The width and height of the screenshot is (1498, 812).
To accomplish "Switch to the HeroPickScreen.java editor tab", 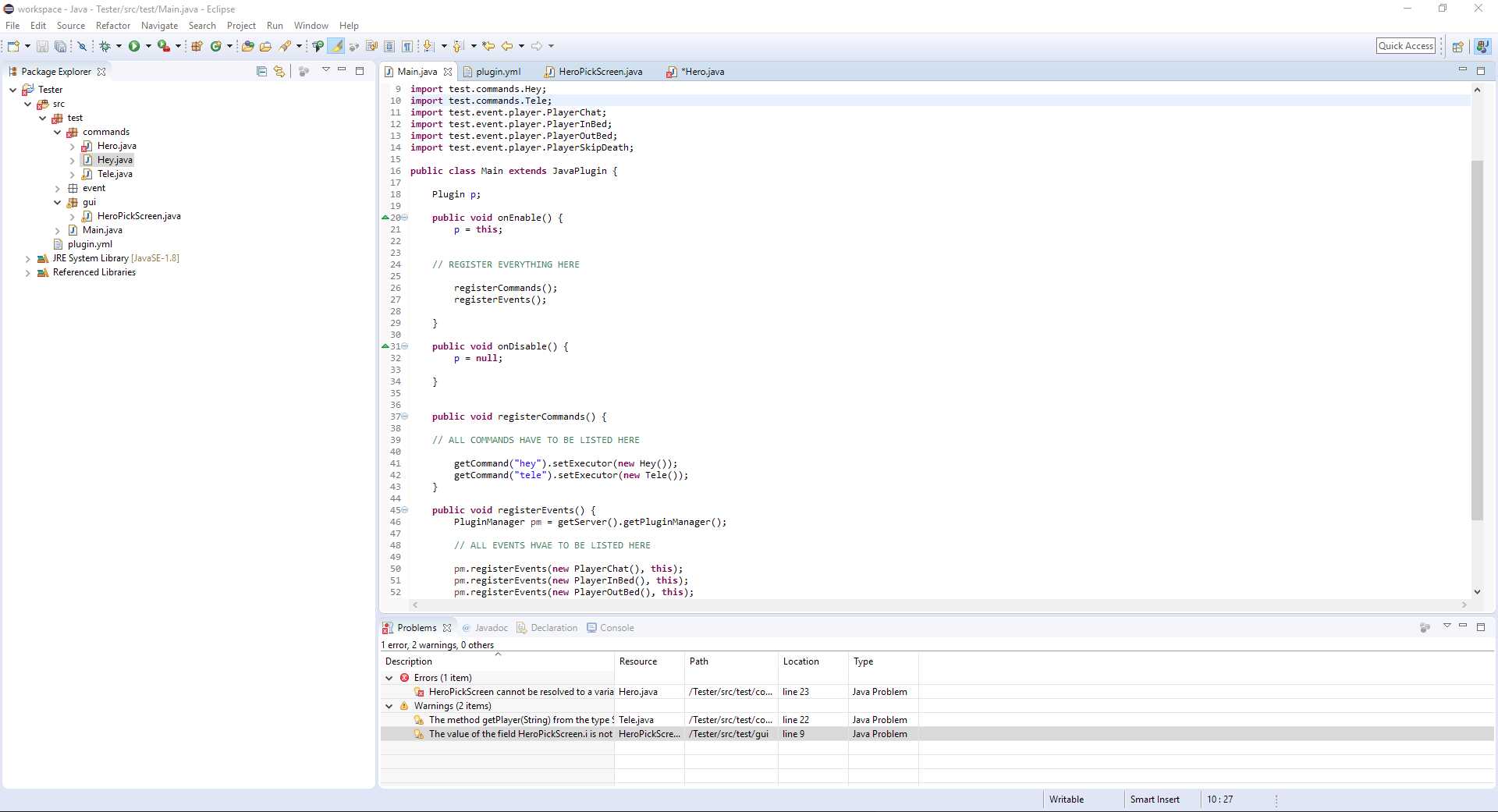I will click(x=600, y=72).
